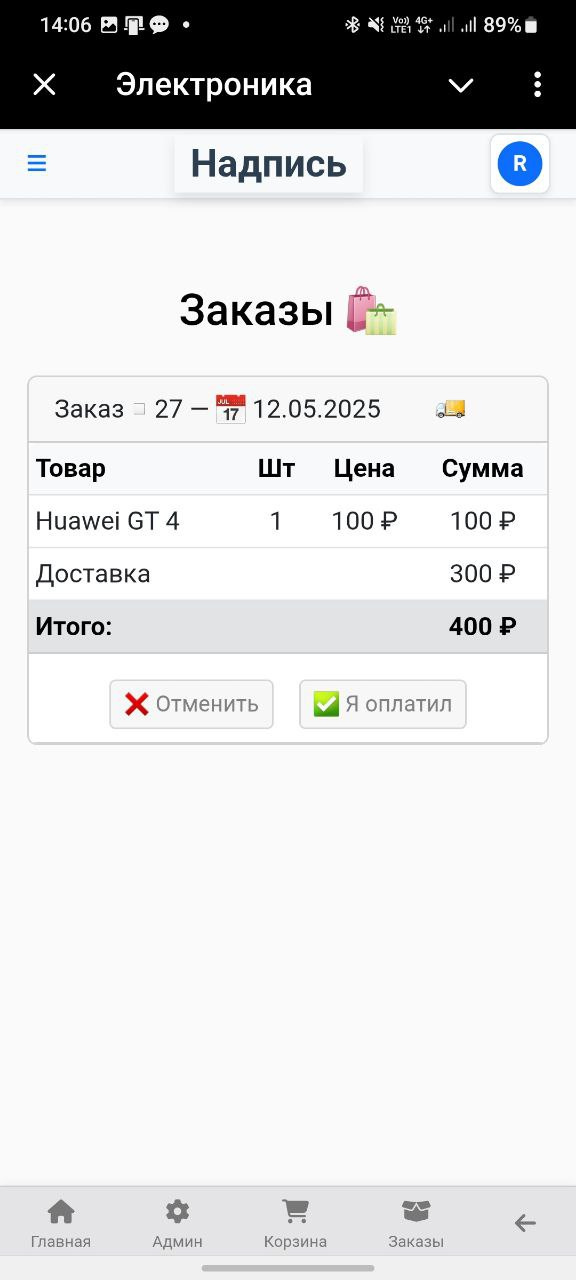The height and width of the screenshot is (1280, 576).
Task: Open the Админ settings tab
Action: (177, 1224)
